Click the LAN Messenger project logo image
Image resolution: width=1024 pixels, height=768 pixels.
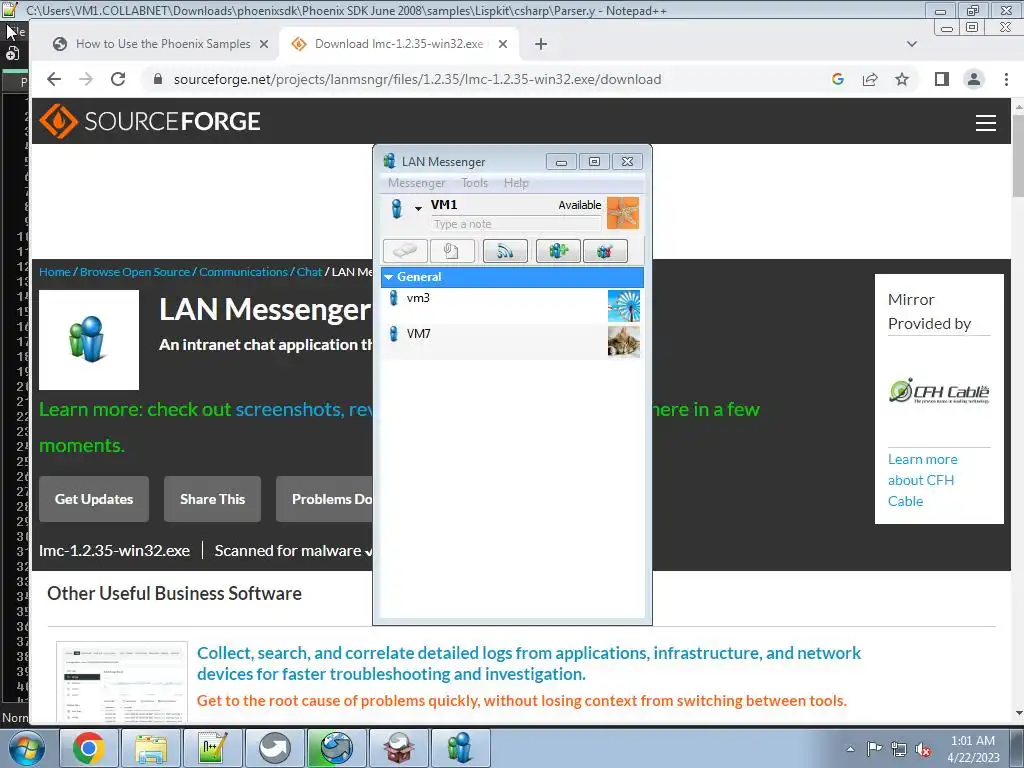click(x=89, y=340)
